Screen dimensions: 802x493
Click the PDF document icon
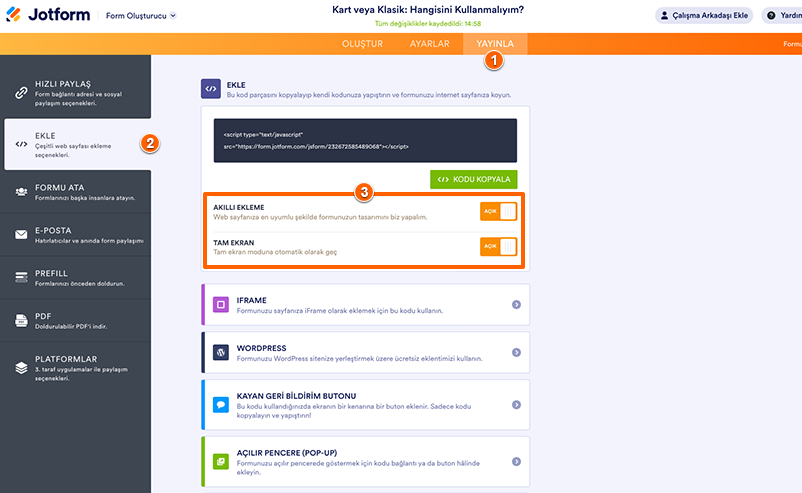[x=21, y=321]
